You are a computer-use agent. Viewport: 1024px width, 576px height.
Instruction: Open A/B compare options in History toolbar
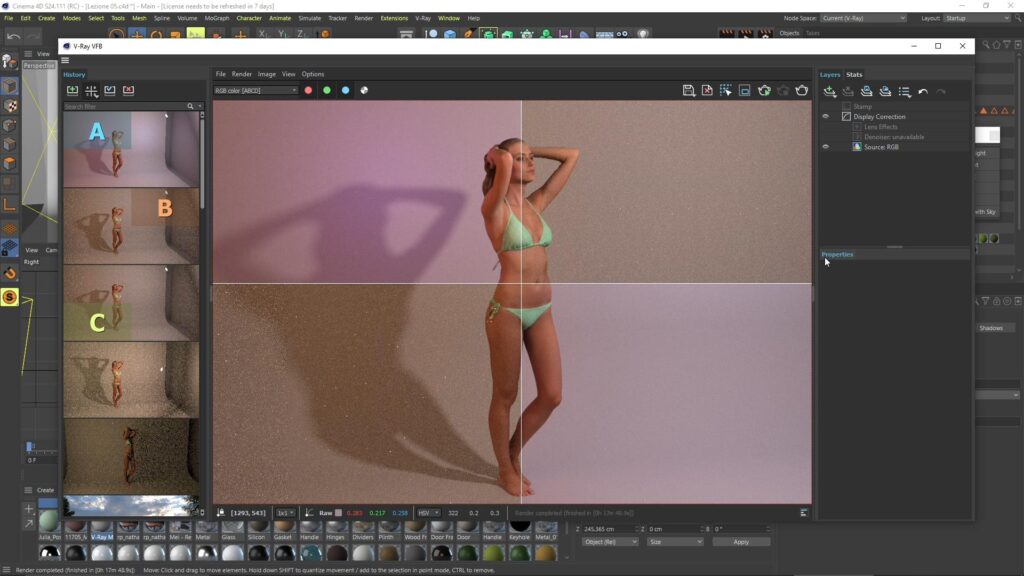tap(91, 90)
